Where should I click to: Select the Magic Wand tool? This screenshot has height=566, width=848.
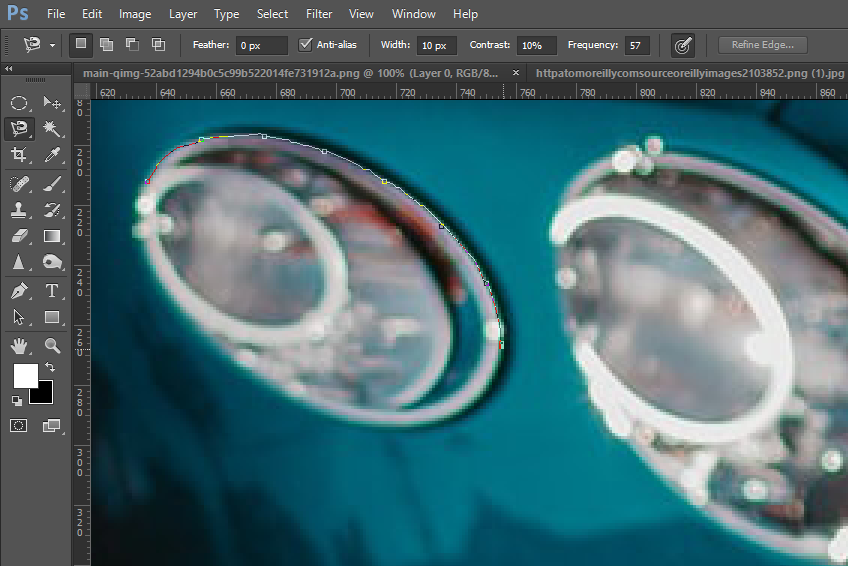click(52, 129)
